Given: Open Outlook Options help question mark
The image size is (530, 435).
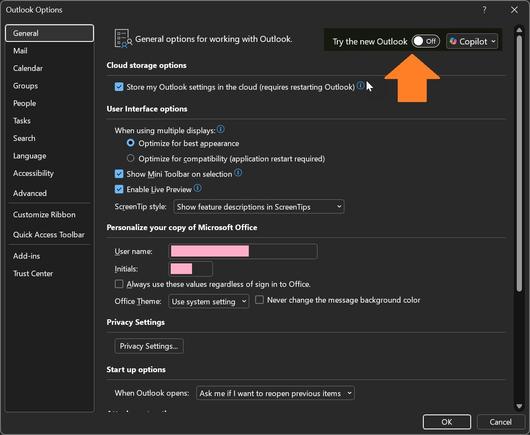Looking at the screenshot, I should point(484,10).
